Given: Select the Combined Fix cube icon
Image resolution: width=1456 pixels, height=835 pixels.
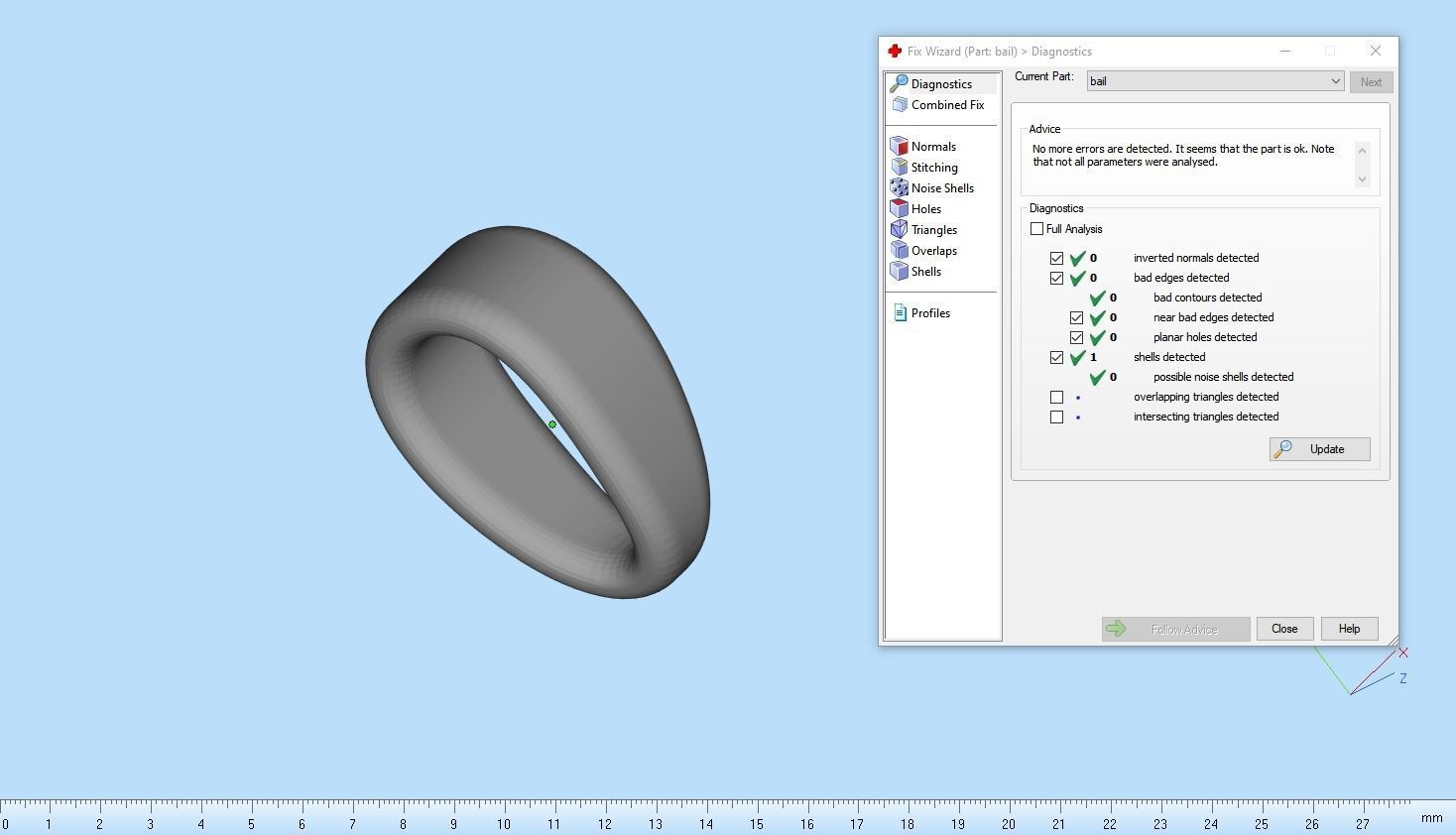Looking at the screenshot, I should tap(900, 104).
